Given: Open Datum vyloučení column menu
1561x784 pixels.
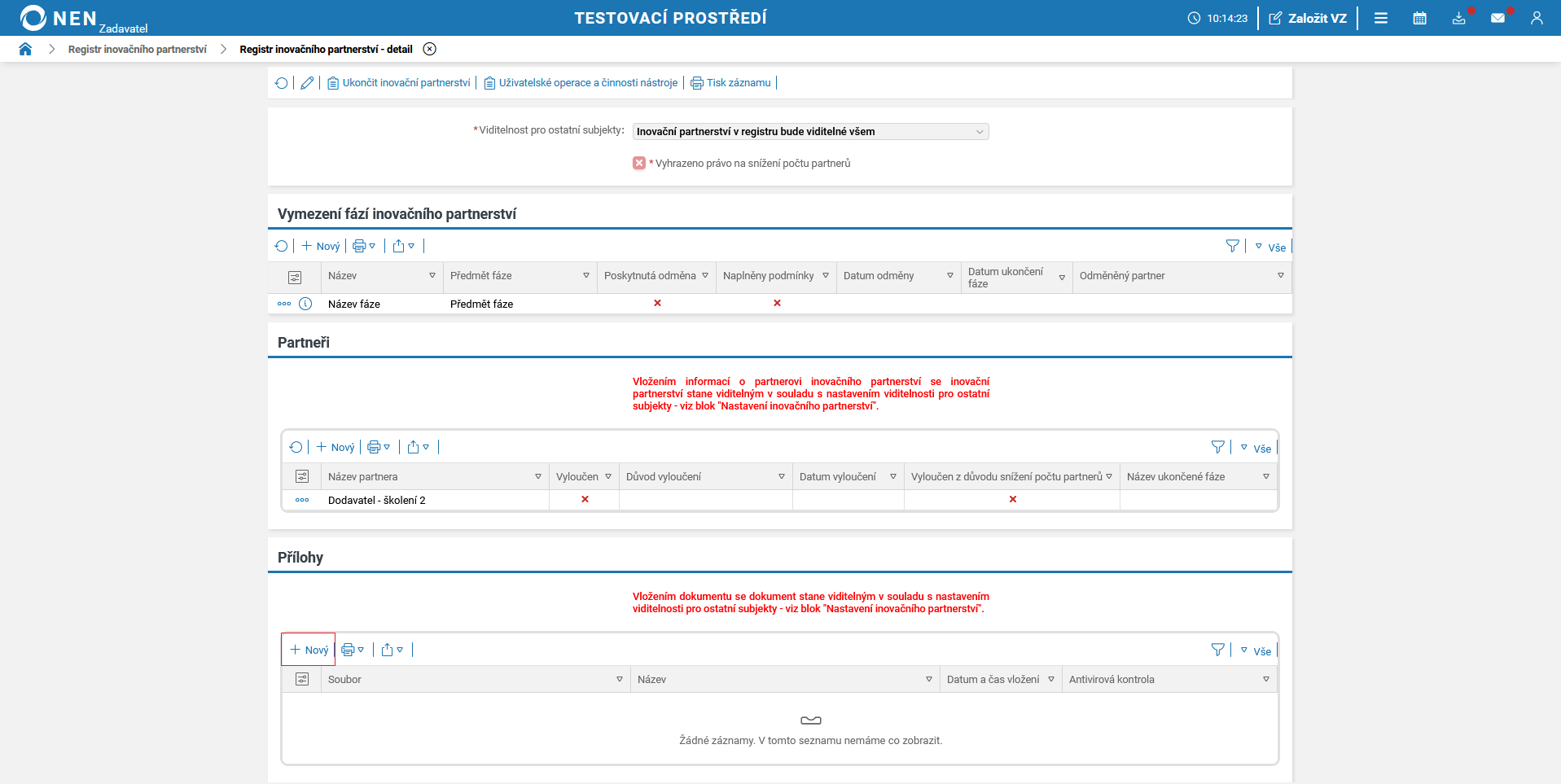Looking at the screenshot, I should click(x=893, y=476).
